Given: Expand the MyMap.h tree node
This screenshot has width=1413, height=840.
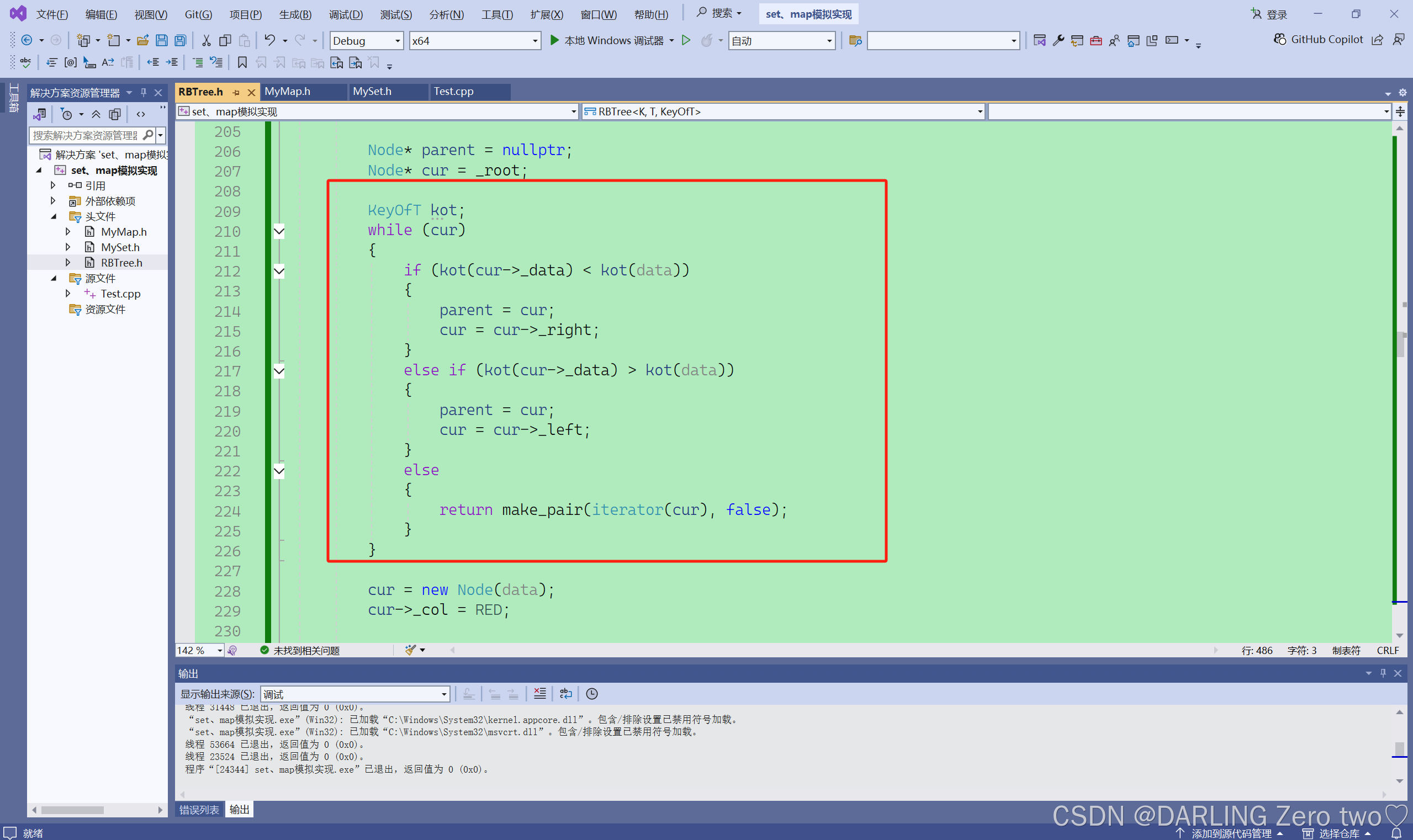Looking at the screenshot, I should [68, 231].
